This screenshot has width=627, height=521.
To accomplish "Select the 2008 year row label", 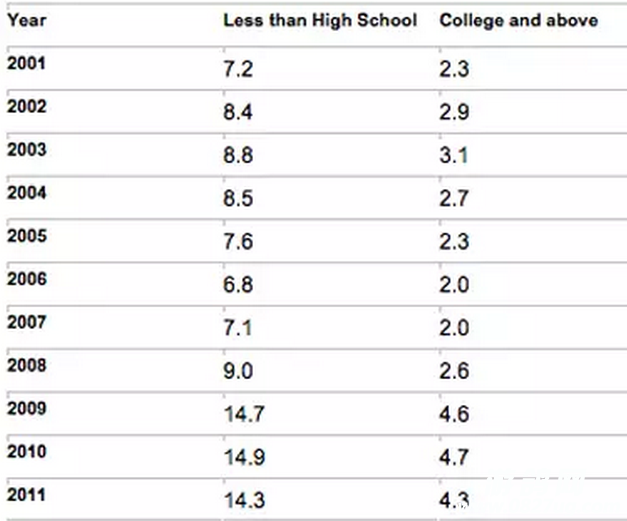I will pos(27,365).
